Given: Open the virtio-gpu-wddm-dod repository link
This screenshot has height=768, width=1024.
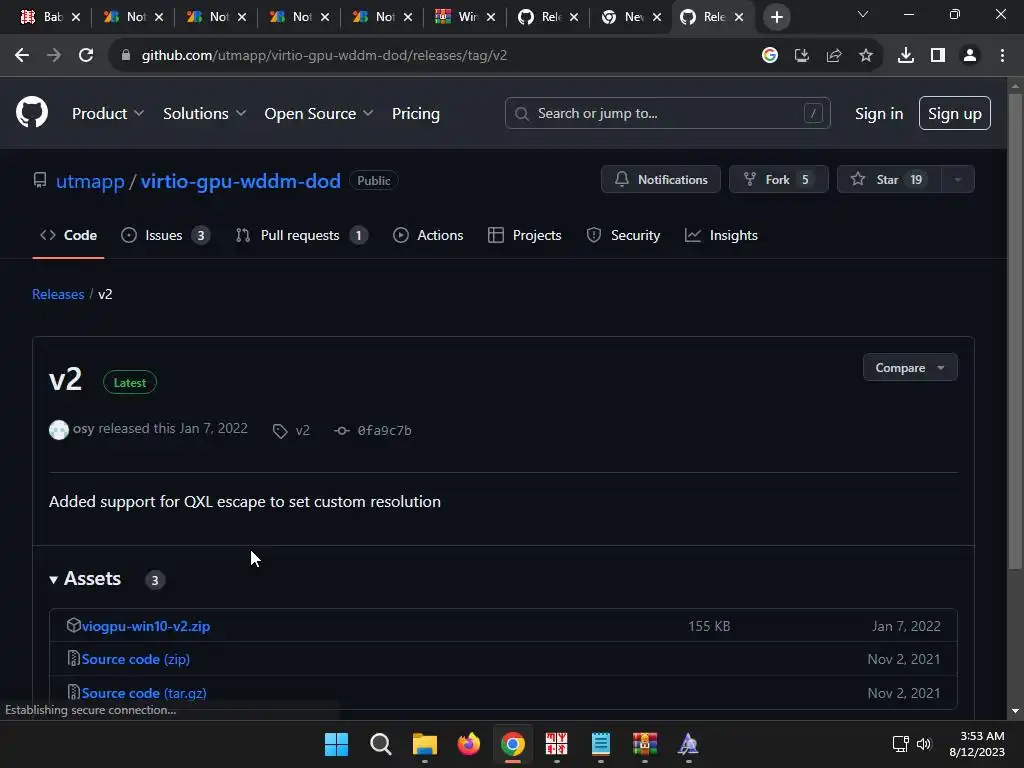Looking at the screenshot, I should (x=240, y=181).
